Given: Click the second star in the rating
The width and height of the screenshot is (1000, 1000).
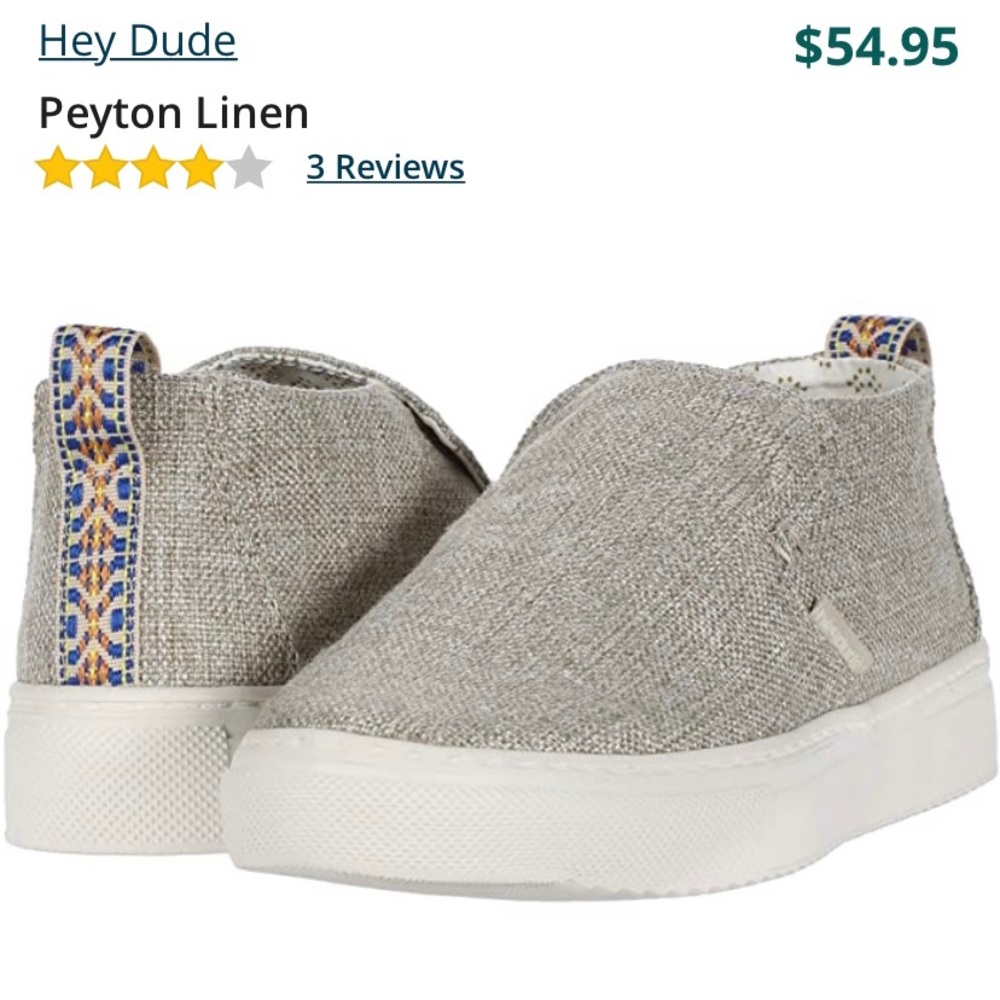Looking at the screenshot, I should pyautogui.click(x=107, y=165).
